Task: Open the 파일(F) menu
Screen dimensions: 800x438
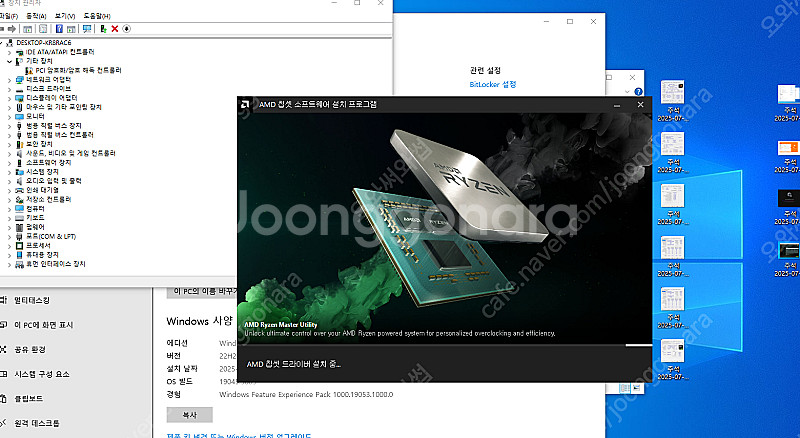Action: point(9,16)
